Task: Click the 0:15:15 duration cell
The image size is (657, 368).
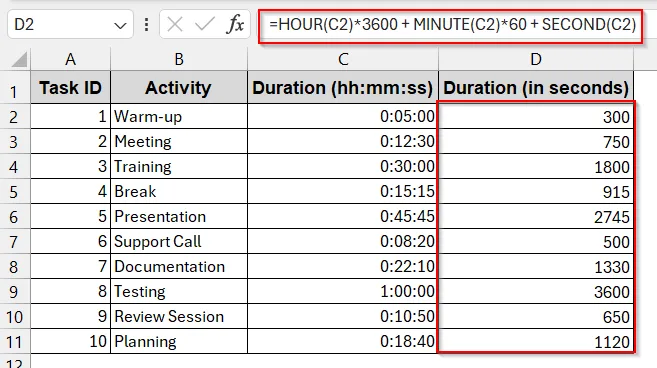Action: click(343, 192)
